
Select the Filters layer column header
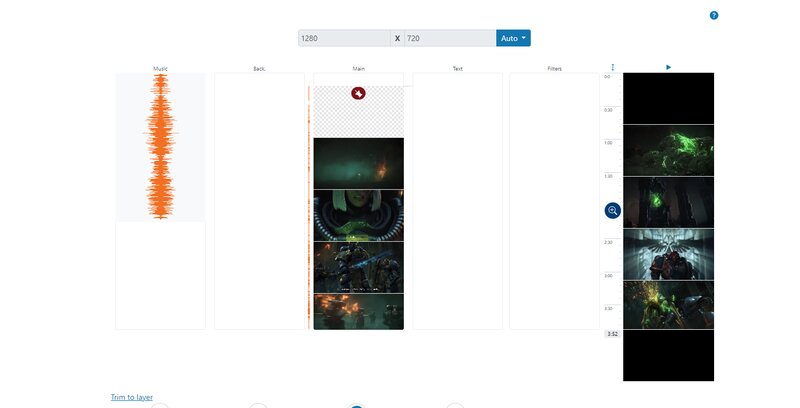pyautogui.click(x=555, y=68)
